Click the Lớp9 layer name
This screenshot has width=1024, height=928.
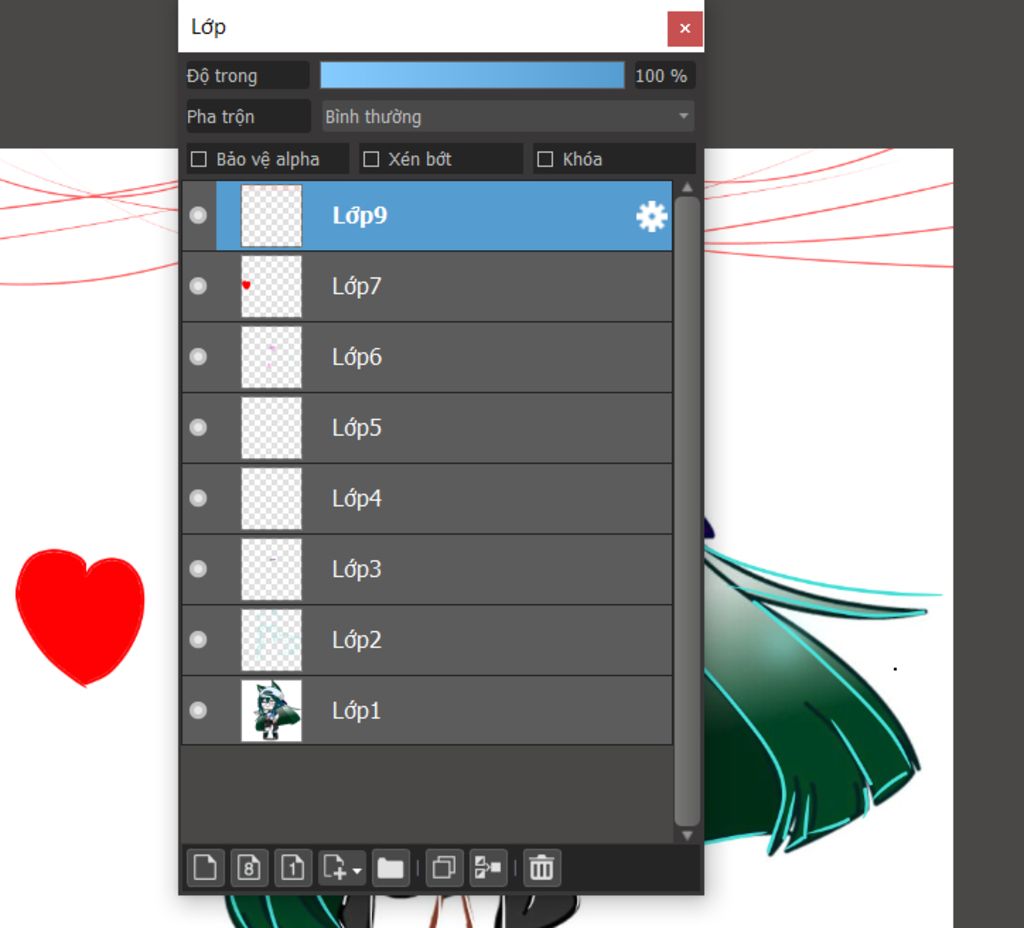point(360,216)
